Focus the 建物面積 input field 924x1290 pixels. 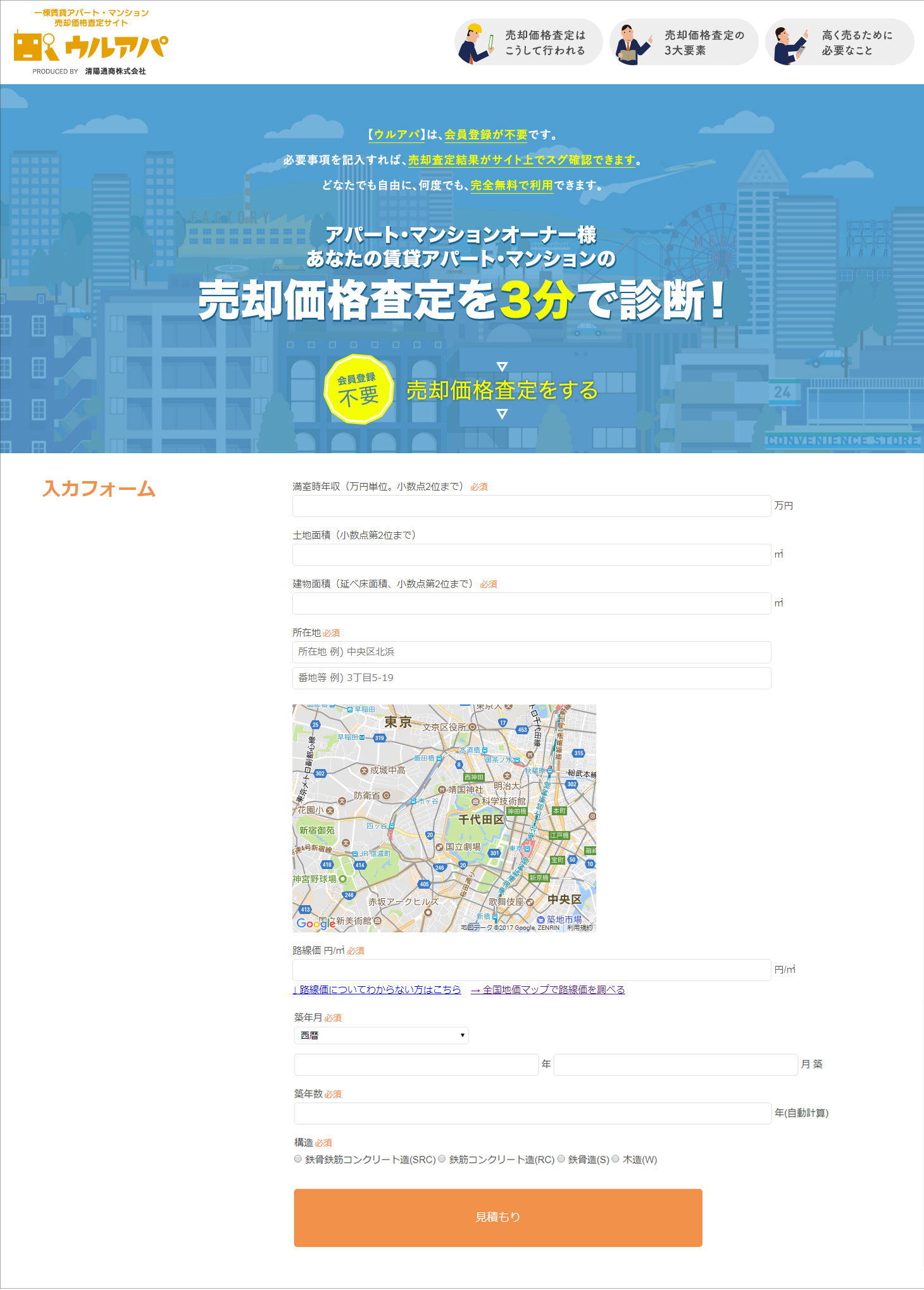pyautogui.click(x=532, y=603)
